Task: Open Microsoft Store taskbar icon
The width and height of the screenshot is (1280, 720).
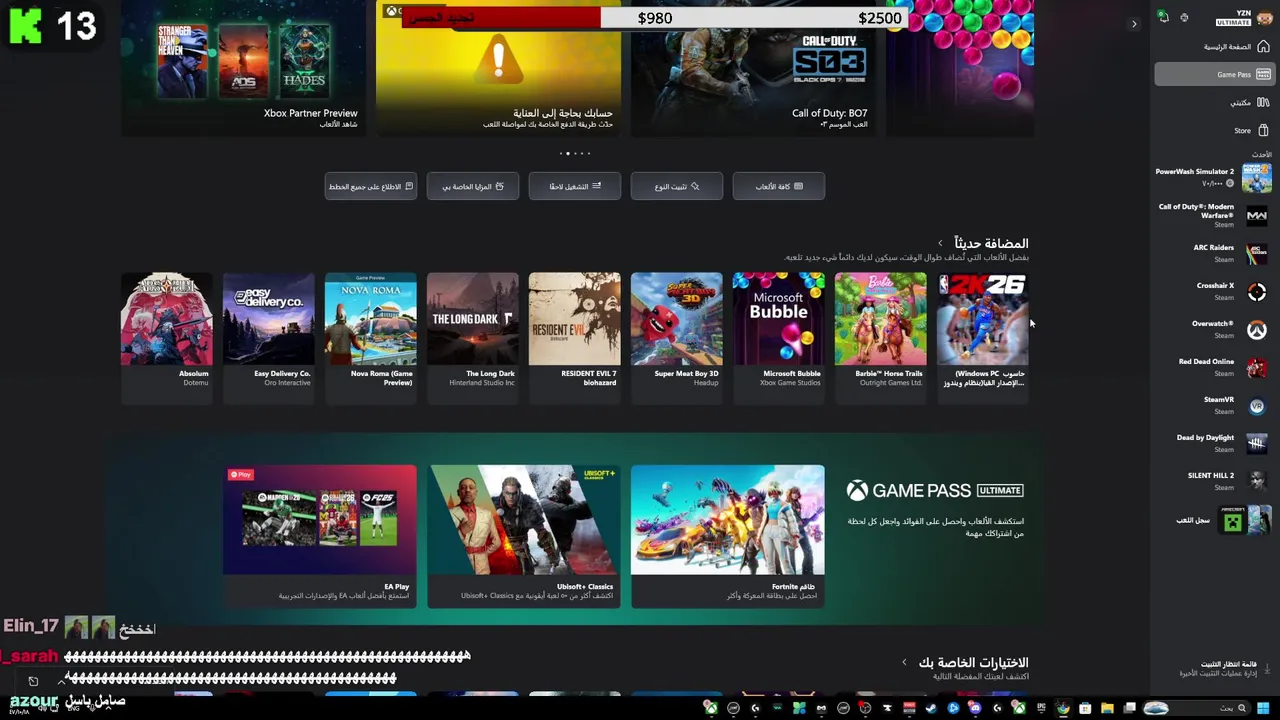Action: [x=1085, y=708]
